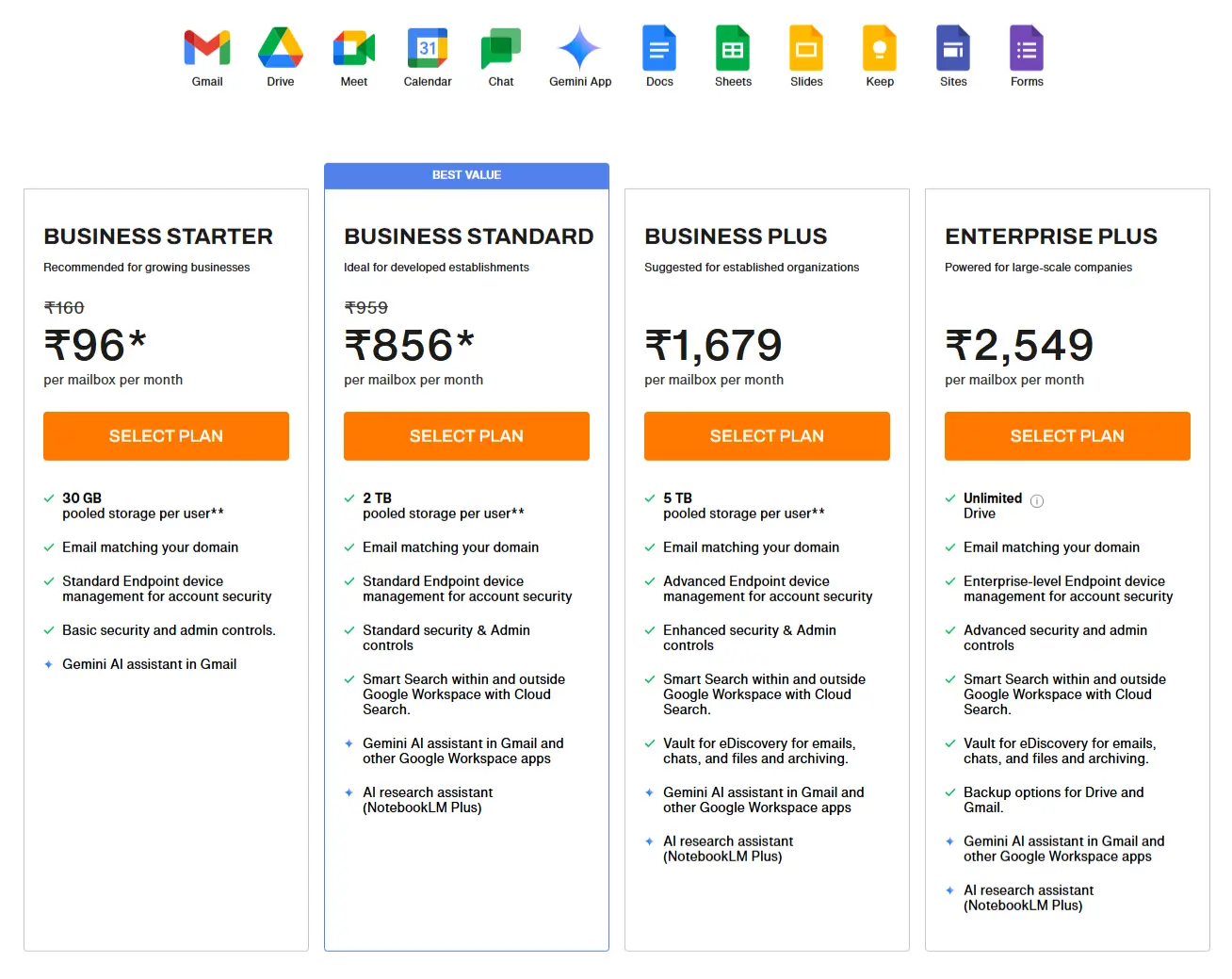Select the Business Plus plan
Image resolution: width=1232 pixels, height=979 pixels.
767,436
